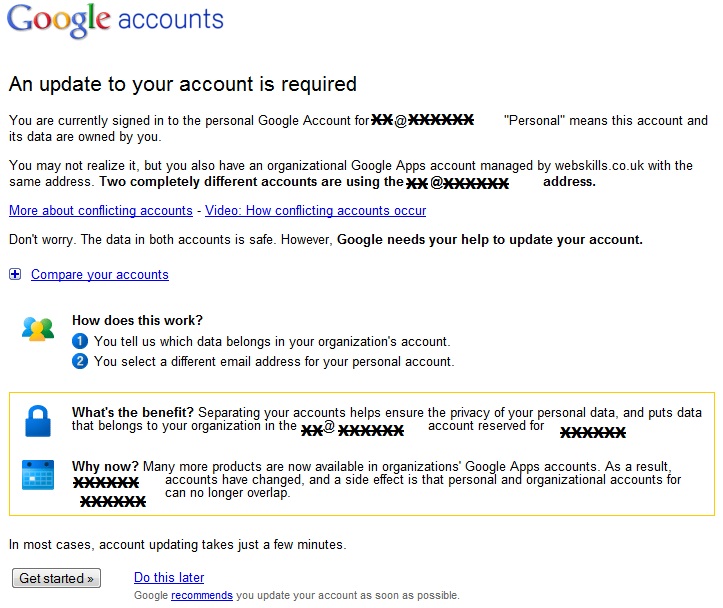The width and height of the screenshot is (723, 608).
Task: Click the people group icon
Action: tap(38, 329)
